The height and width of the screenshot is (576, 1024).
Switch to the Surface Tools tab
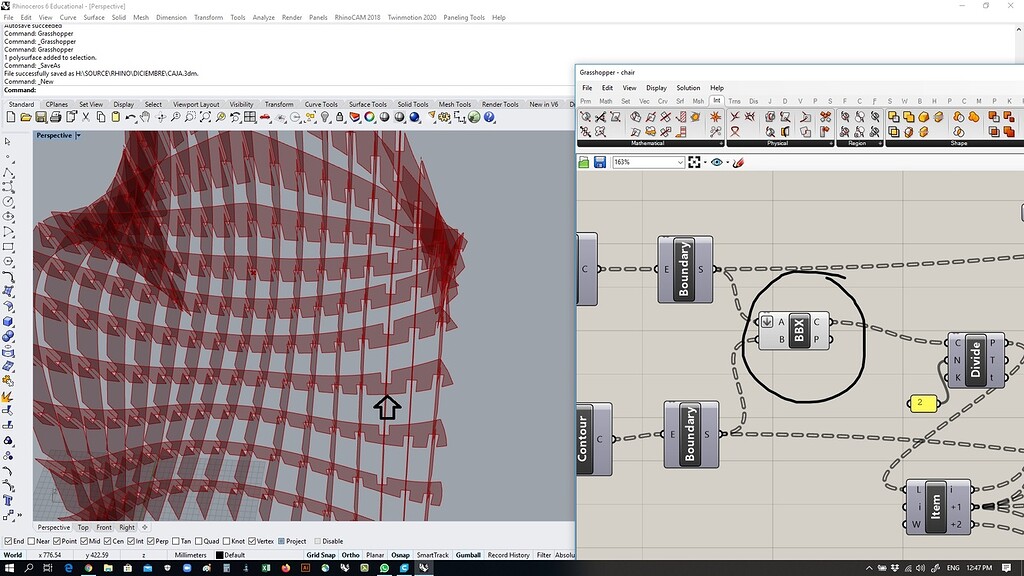pos(367,104)
